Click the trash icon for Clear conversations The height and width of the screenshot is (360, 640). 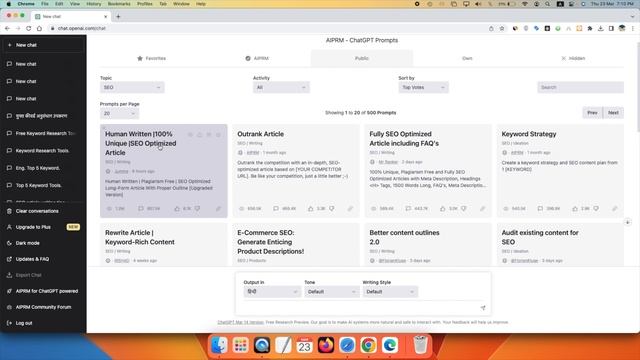pos(9,211)
